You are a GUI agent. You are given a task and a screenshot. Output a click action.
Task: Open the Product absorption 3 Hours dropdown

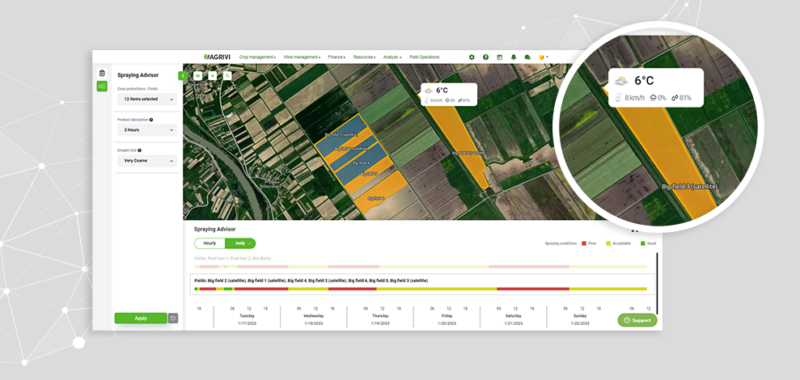[147, 130]
